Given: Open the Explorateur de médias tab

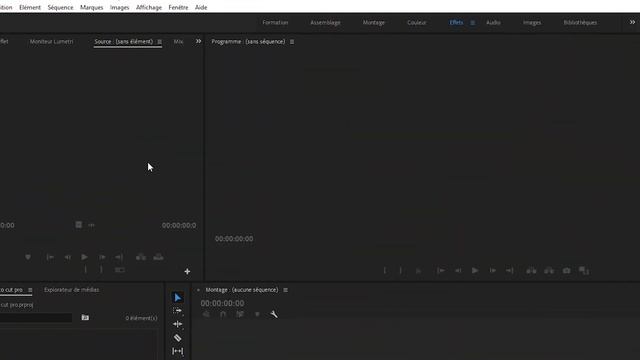Looking at the screenshot, I should tap(71, 290).
